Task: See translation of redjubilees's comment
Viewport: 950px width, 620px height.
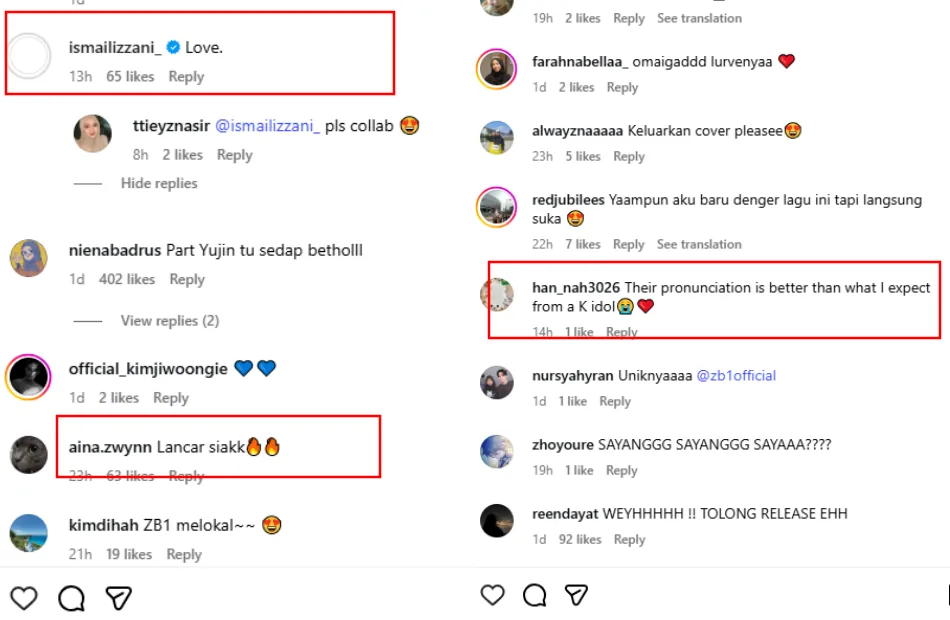Action: (x=699, y=244)
